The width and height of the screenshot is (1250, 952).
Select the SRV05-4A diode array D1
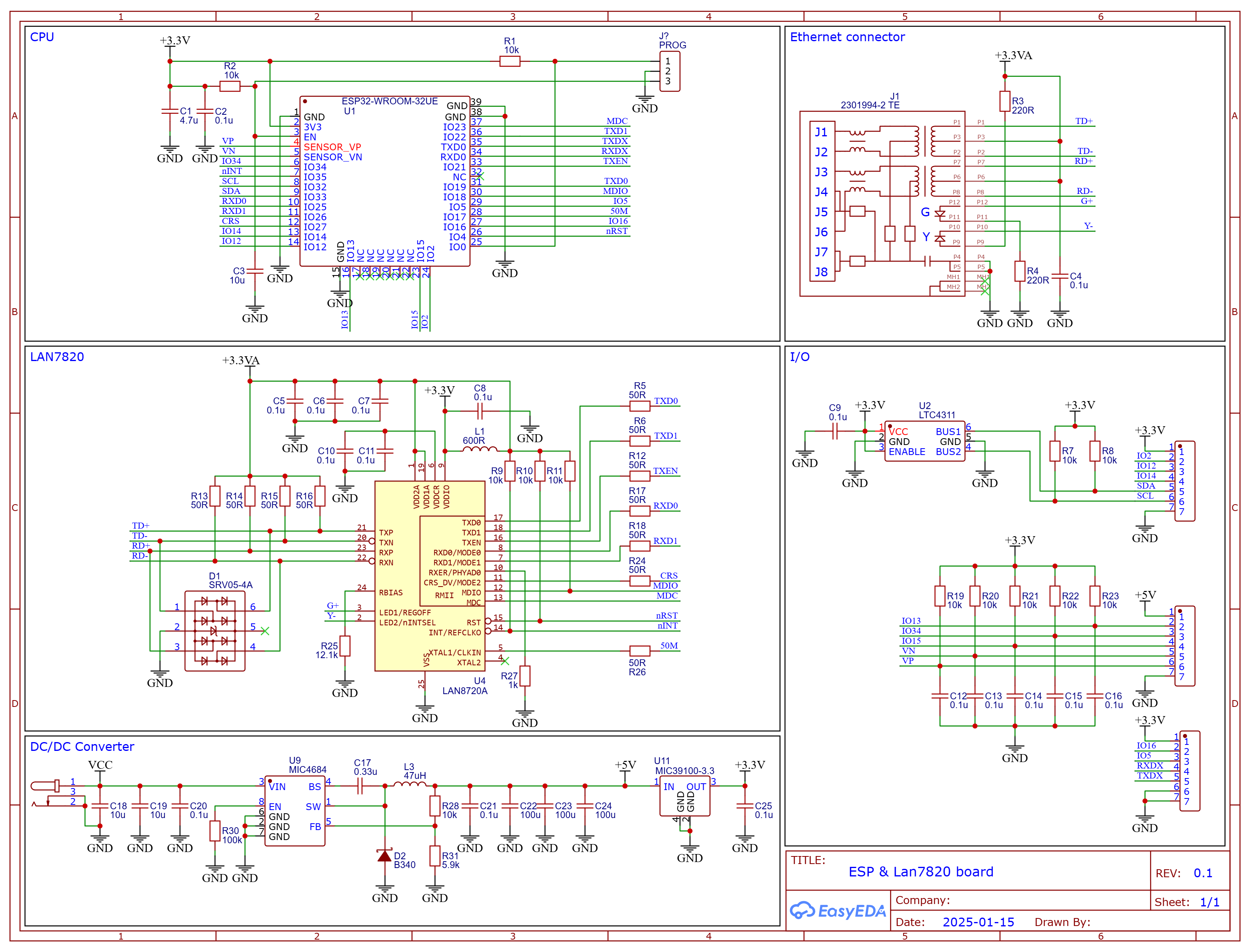[x=215, y=631]
